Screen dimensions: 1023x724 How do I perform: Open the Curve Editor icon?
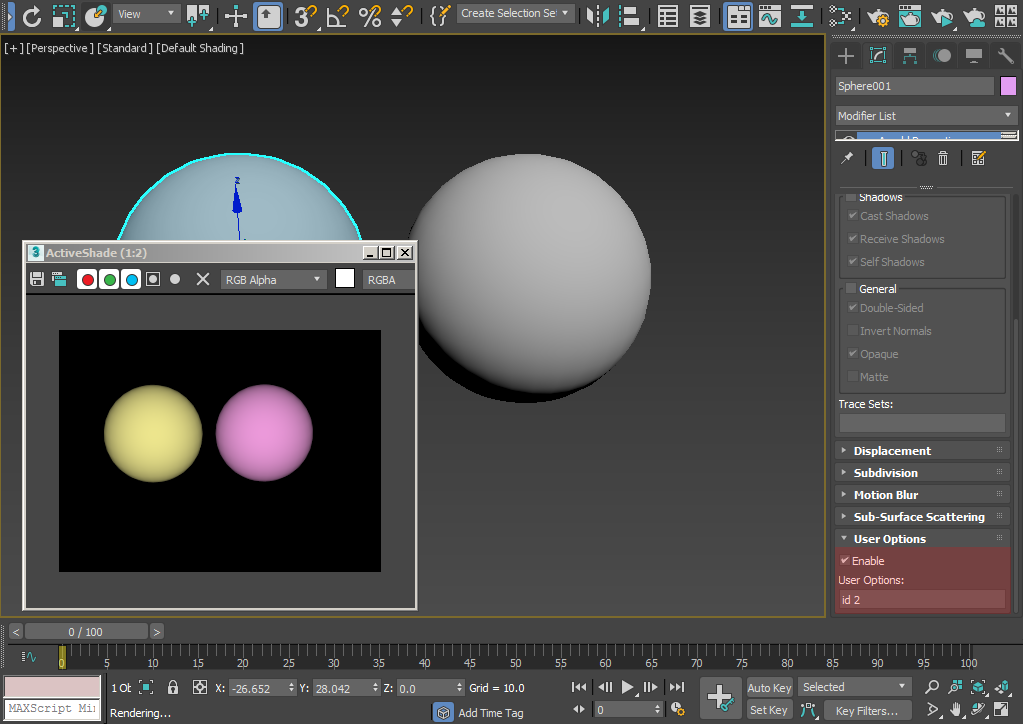[769, 15]
